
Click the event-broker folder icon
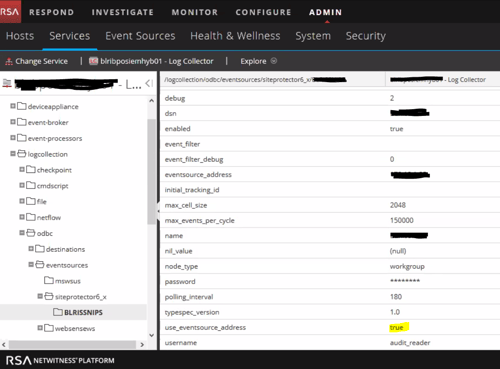(22, 122)
